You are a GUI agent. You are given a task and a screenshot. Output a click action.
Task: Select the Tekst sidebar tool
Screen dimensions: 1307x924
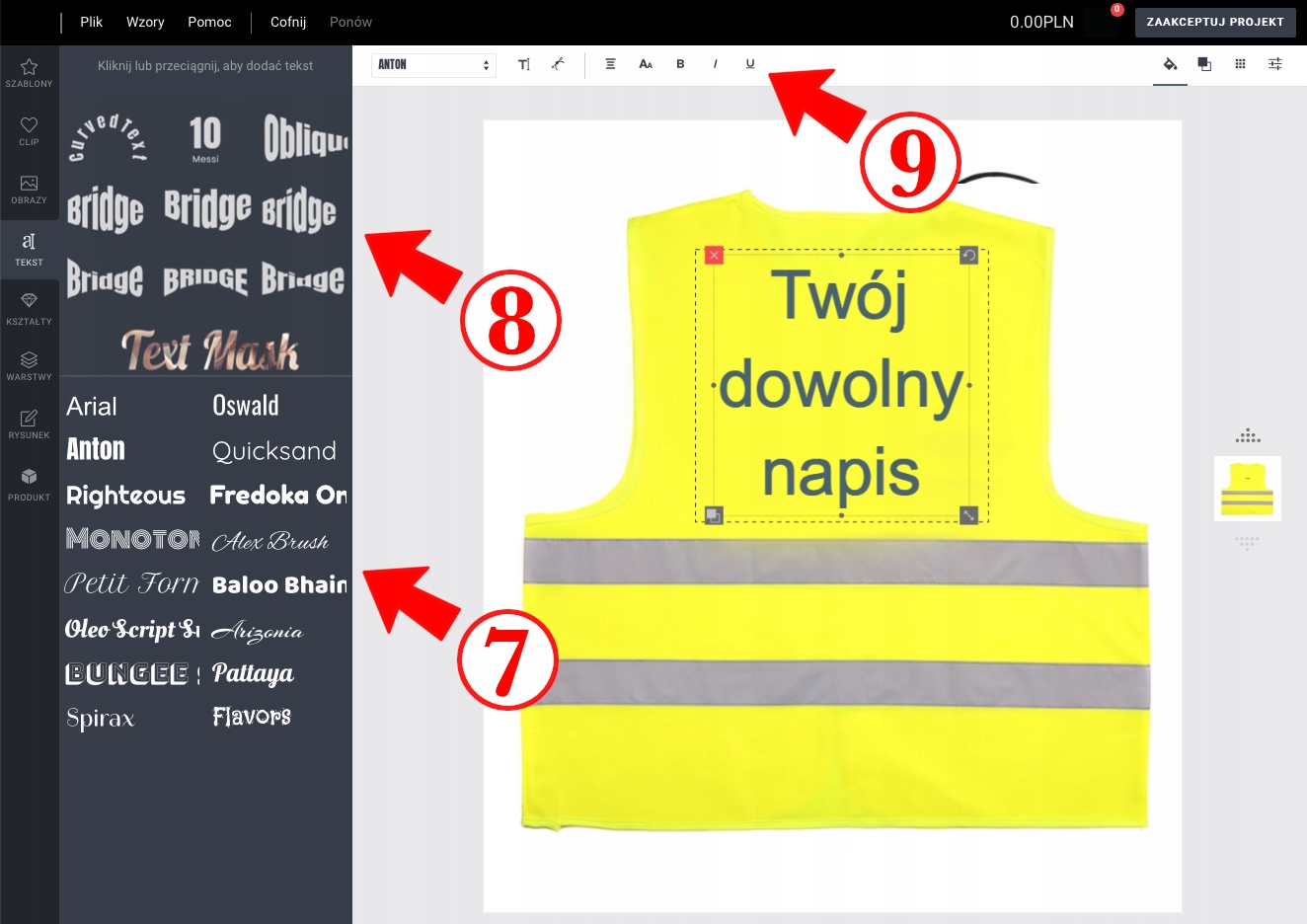pyautogui.click(x=30, y=250)
